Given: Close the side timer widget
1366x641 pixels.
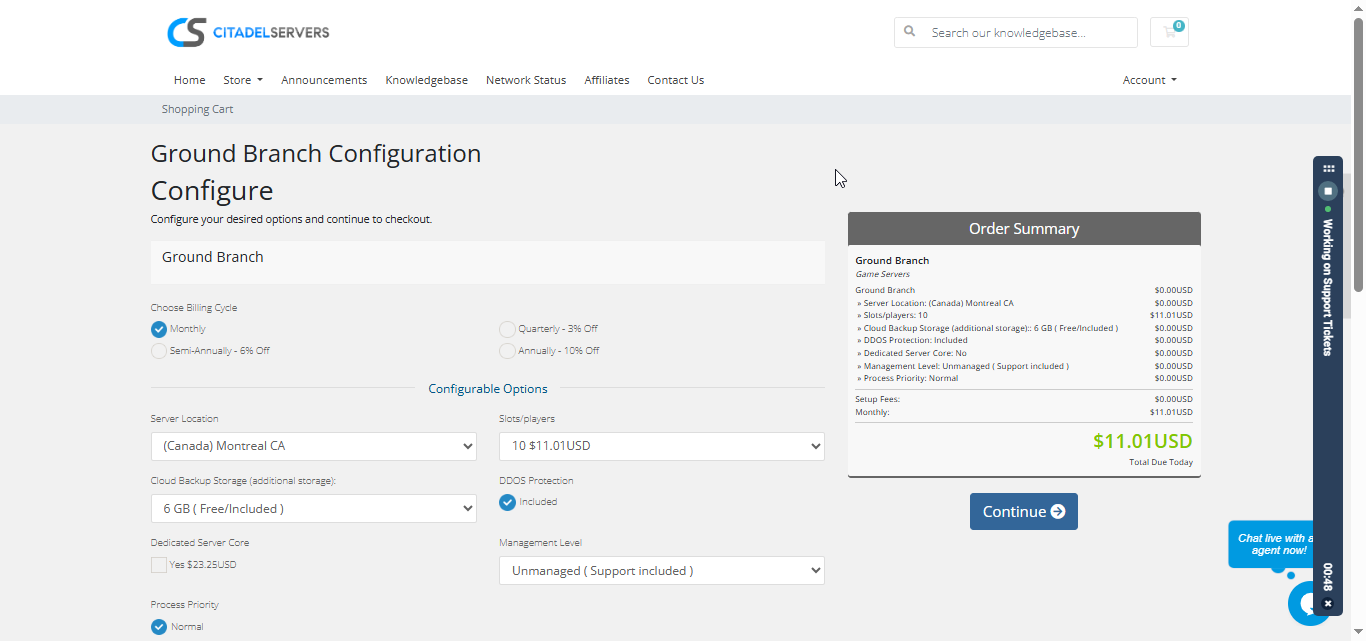Looking at the screenshot, I should 1328,604.
